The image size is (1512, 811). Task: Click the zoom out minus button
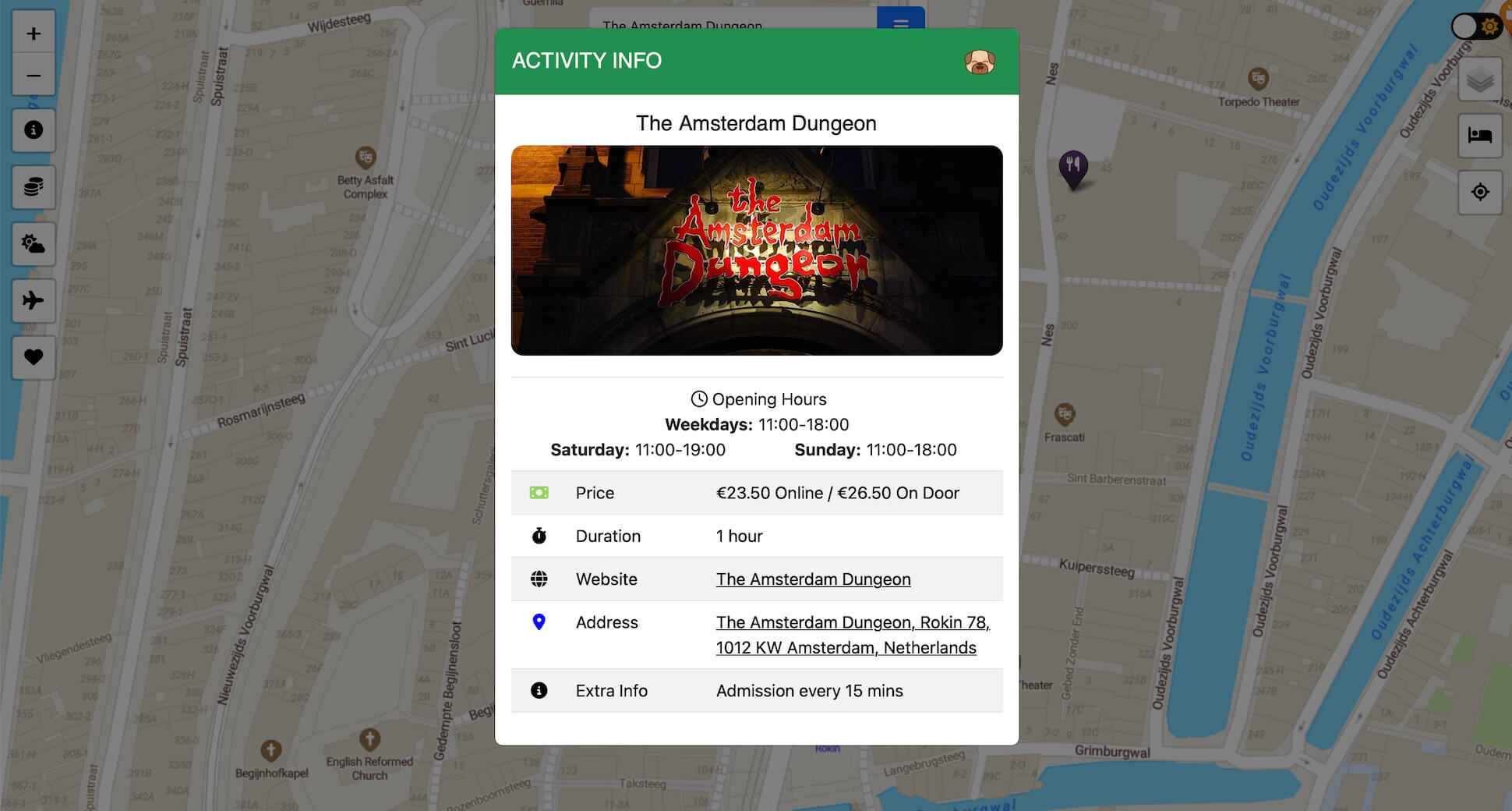(34, 76)
